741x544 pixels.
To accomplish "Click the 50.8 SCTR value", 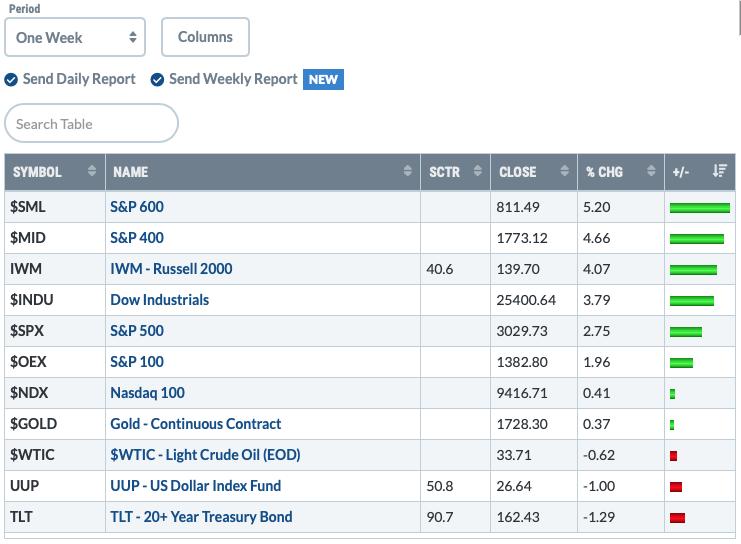I will coord(439,486).
